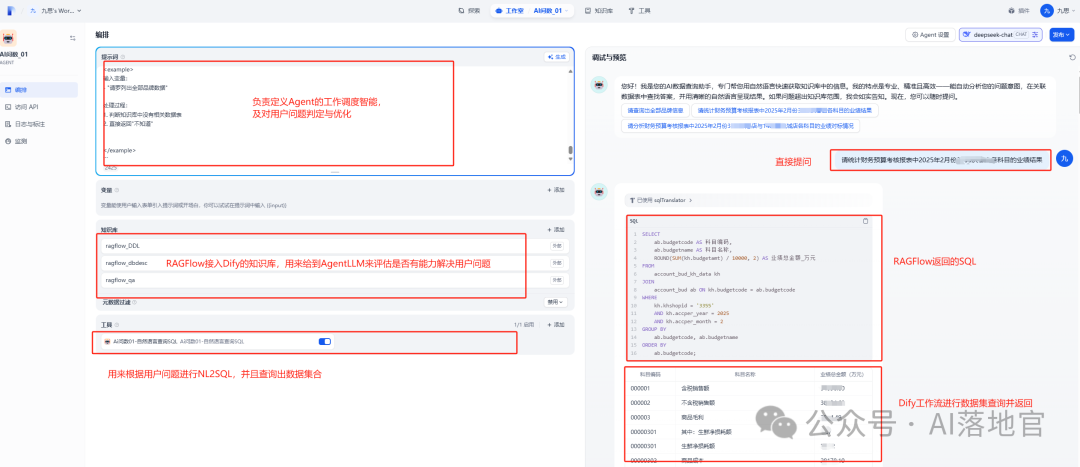Click table cell 000002

(x=641, y=402)
